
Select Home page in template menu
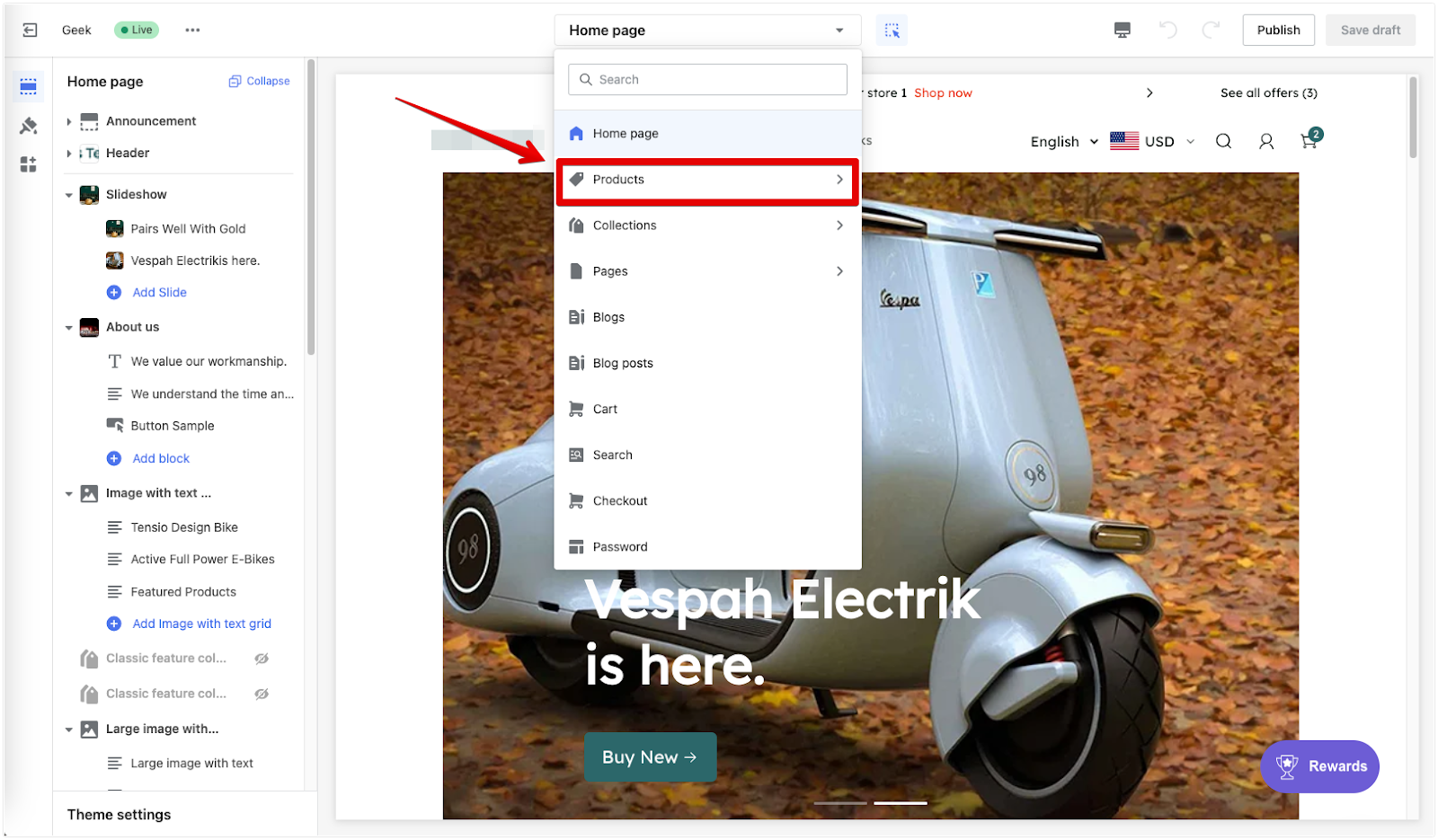pos(707,133)
